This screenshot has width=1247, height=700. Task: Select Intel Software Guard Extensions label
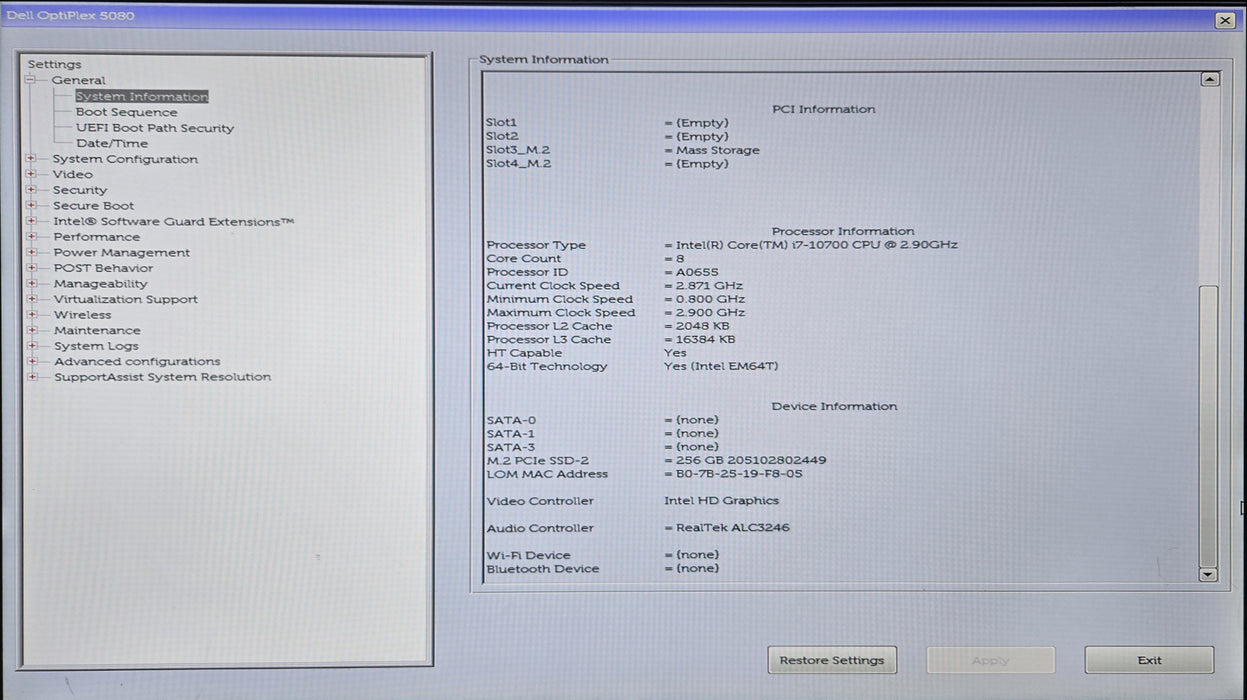[x=174, y=221]
